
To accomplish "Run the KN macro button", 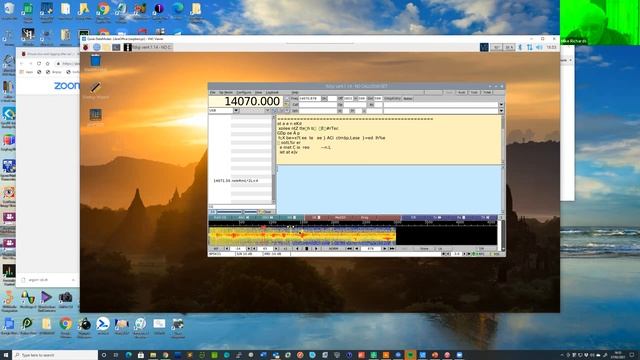I will click(292, 218).
